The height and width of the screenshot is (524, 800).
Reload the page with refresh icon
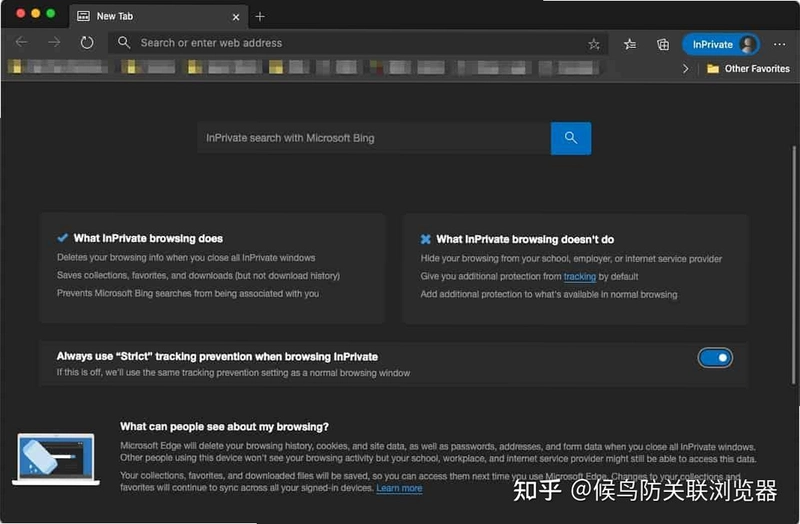(x=87, y=43)
